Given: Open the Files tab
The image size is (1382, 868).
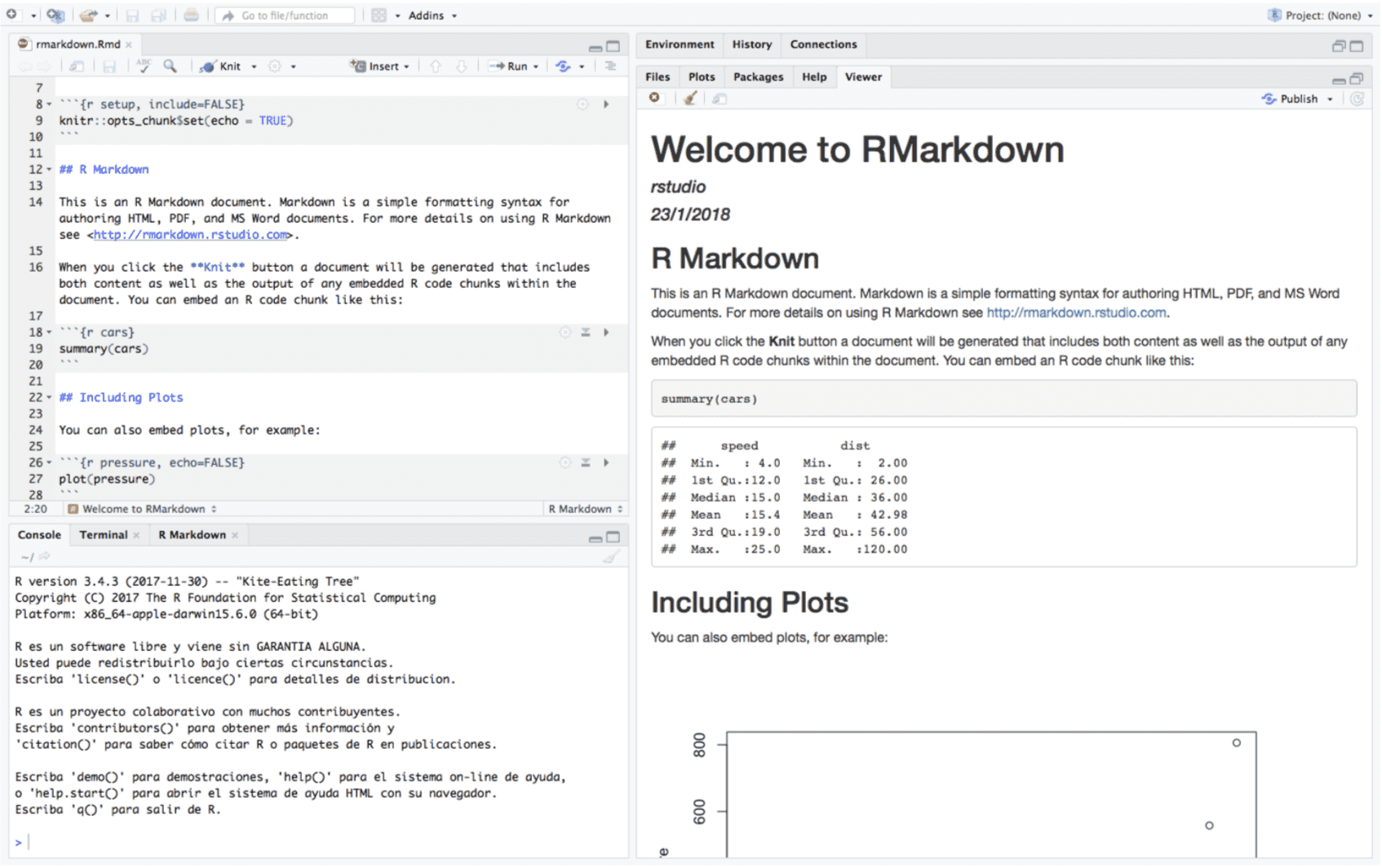Looking at the screenshot, I should (658, 77).
